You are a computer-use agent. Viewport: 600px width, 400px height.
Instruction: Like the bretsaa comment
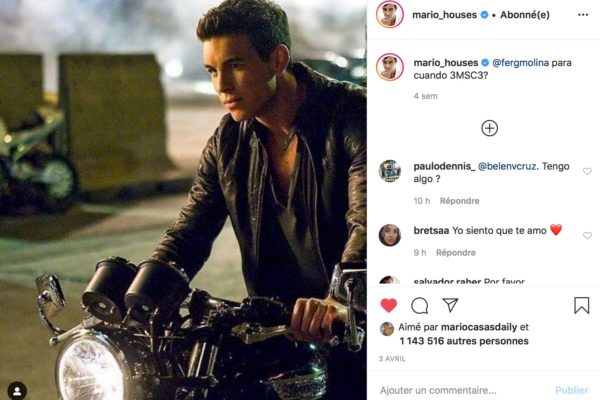click(587, 236)
